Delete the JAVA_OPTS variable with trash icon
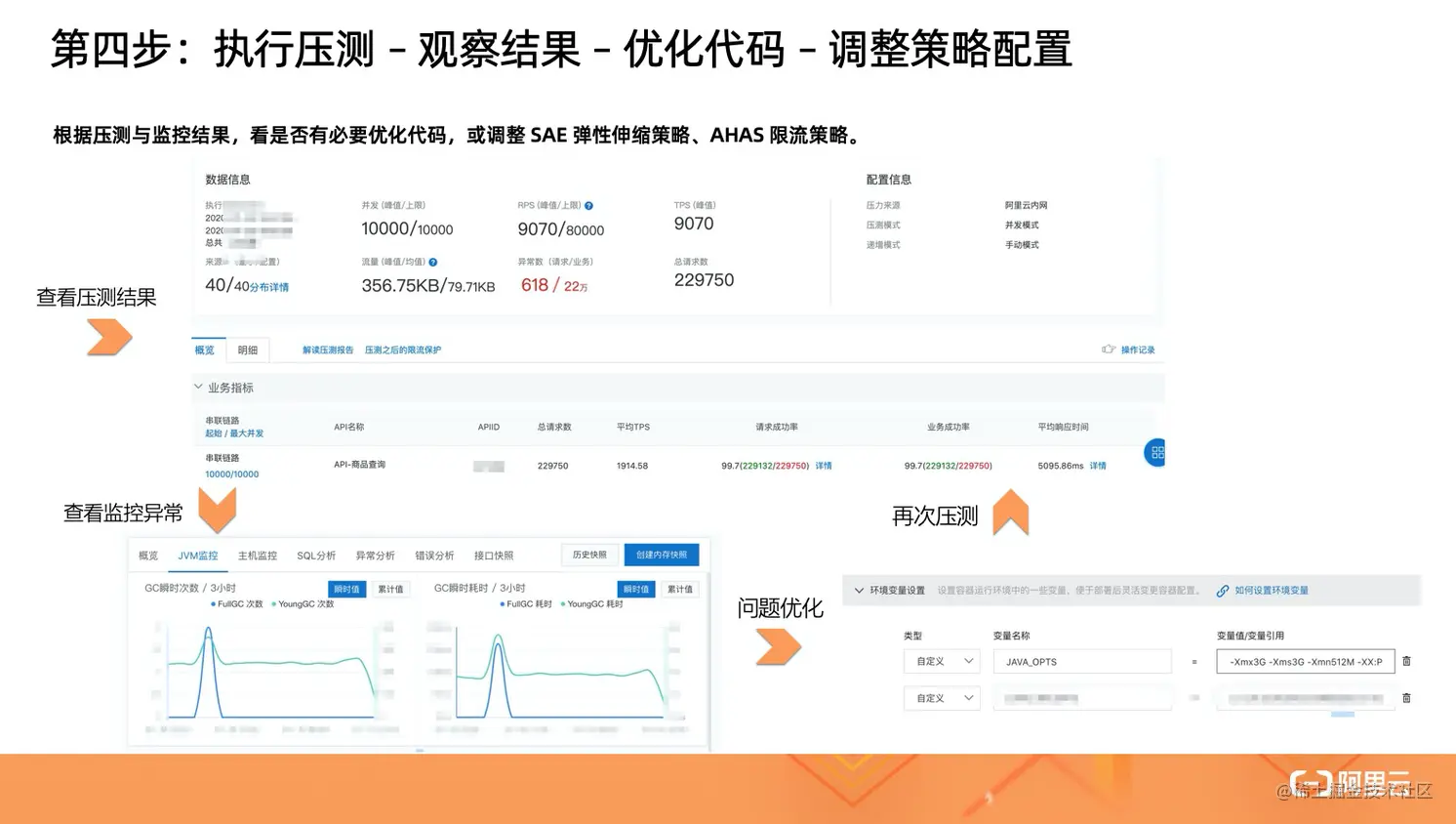Screen dimensions: 1456x824 click(x=1406, y=660)
